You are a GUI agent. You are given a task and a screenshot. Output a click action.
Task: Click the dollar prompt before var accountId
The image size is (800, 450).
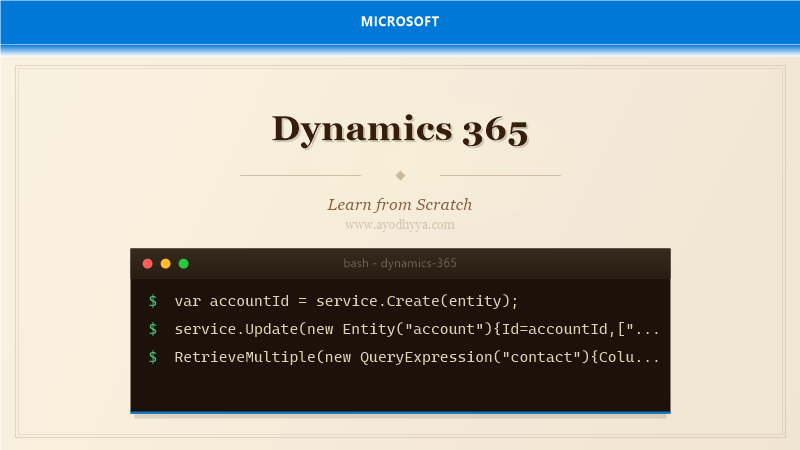tap(153, 301)
